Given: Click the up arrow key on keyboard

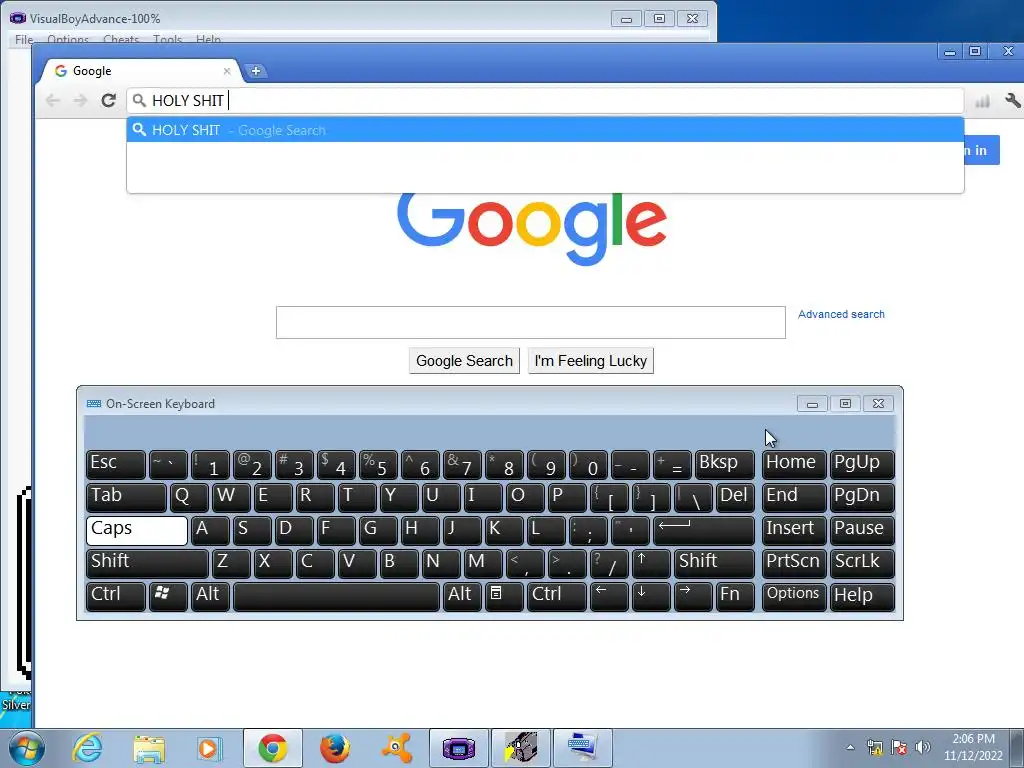Looking at the screenshot, I should (x=651, y=563).
